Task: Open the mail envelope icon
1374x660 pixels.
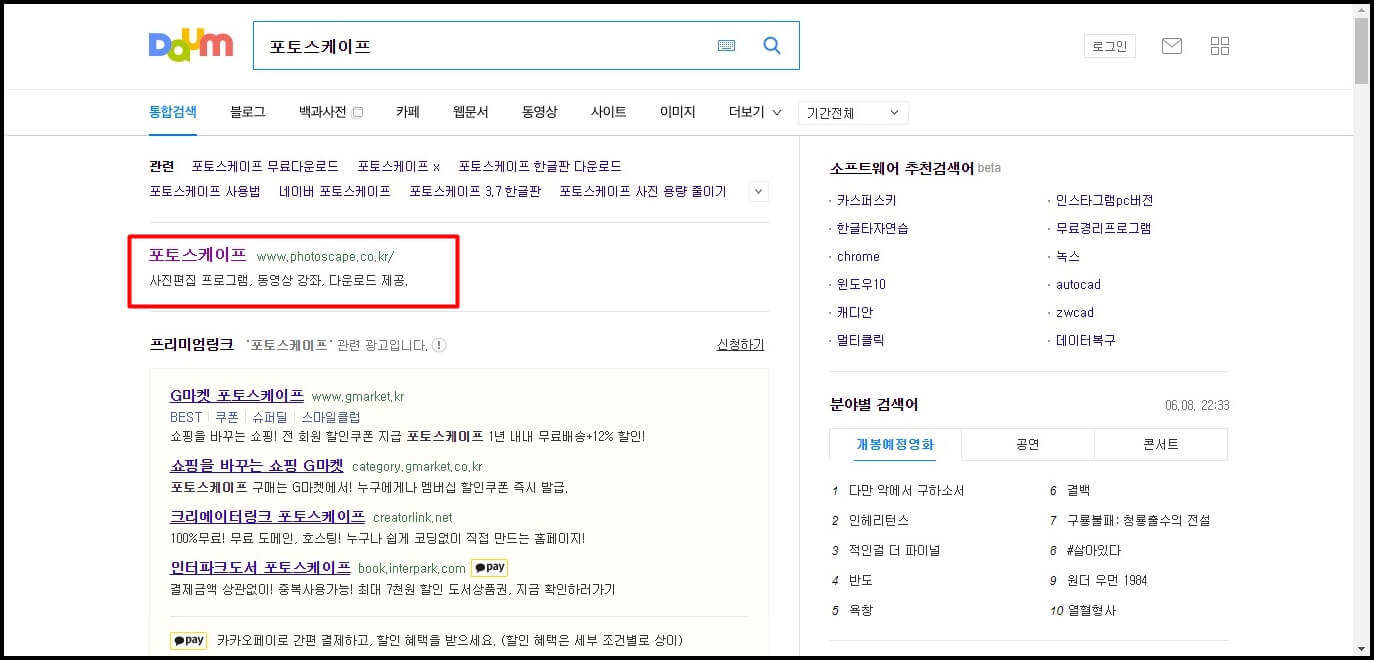Action: pyautogui.click(x=1171, y=46)
